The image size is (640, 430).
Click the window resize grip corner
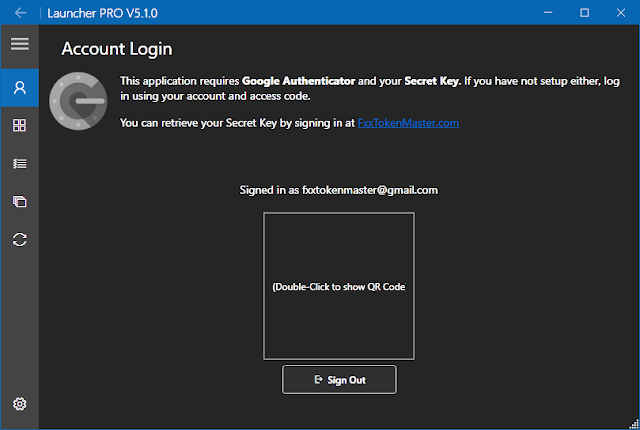(634, 424)
